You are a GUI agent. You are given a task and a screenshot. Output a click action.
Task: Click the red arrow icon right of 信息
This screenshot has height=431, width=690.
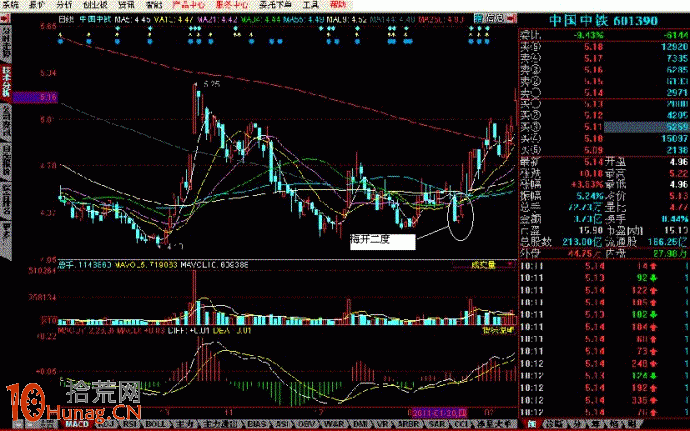pyautogui.click(x=511, y=18)
